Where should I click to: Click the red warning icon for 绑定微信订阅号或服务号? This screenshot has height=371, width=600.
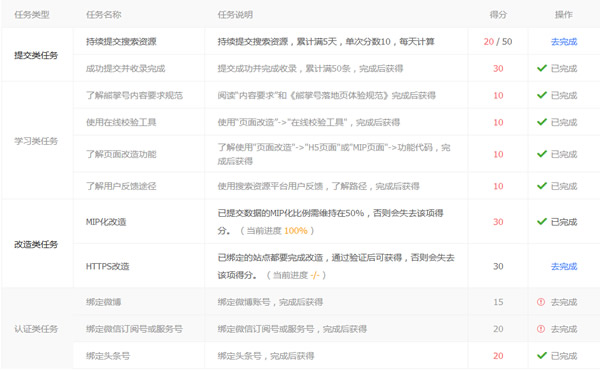point(541,329)
